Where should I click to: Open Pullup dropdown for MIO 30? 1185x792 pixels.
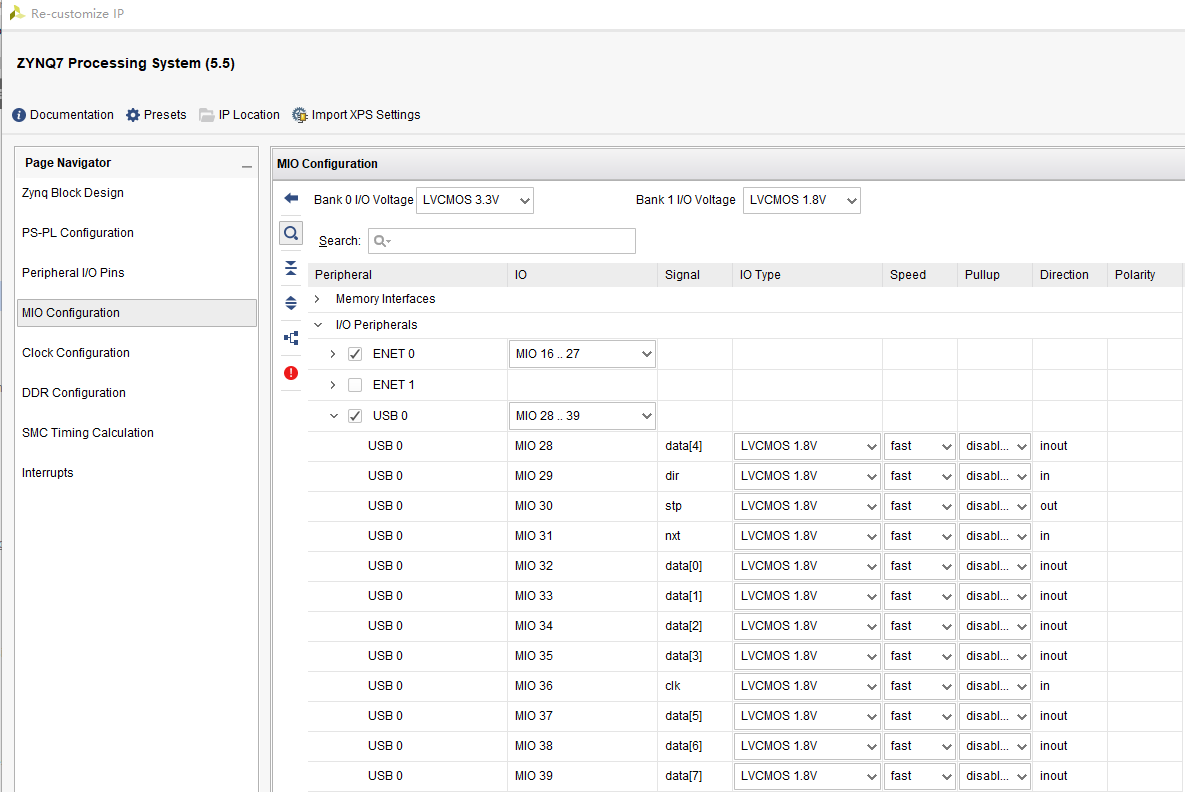[995, 506]
